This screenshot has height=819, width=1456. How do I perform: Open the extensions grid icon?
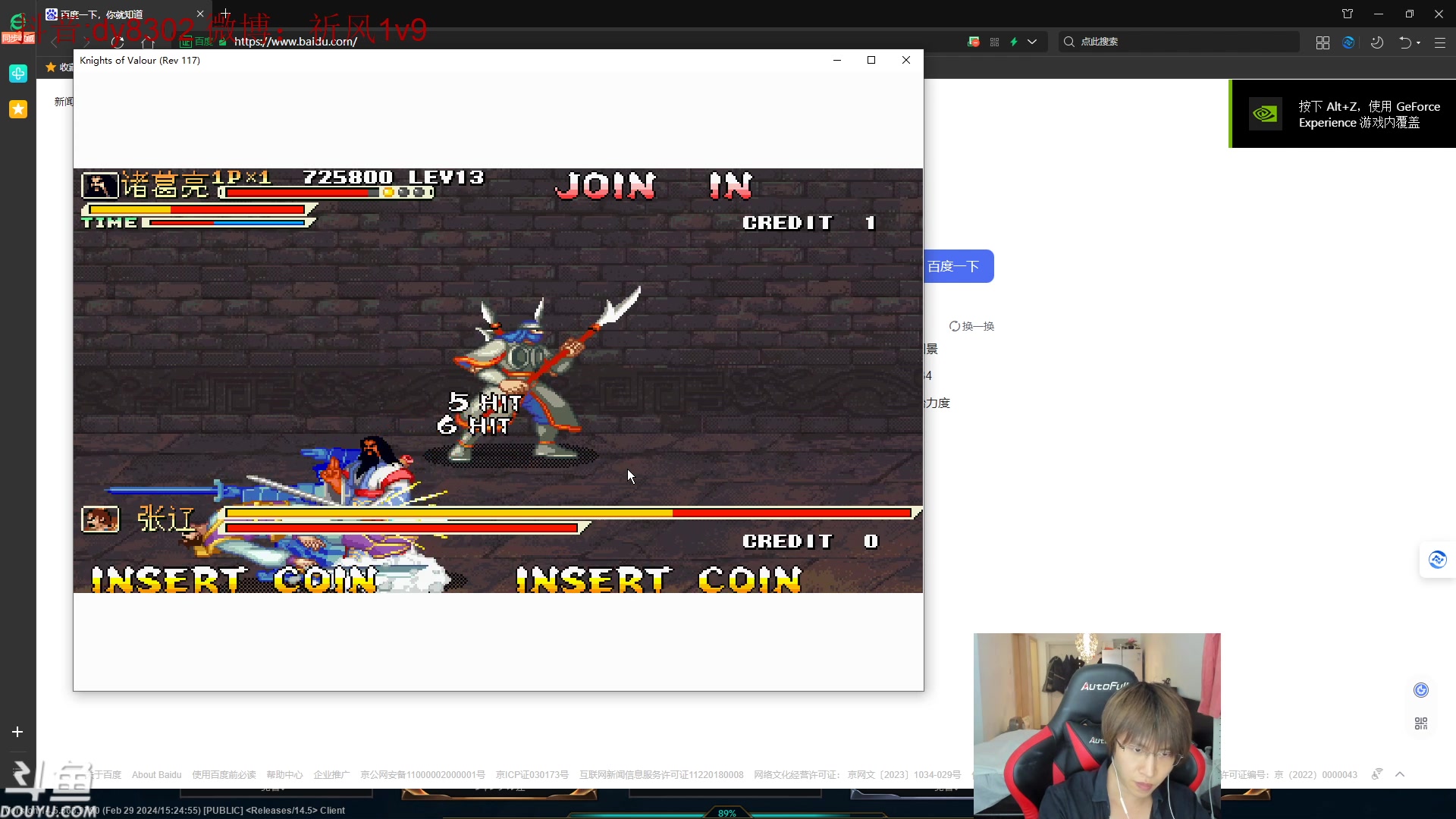coord(1323,42)
